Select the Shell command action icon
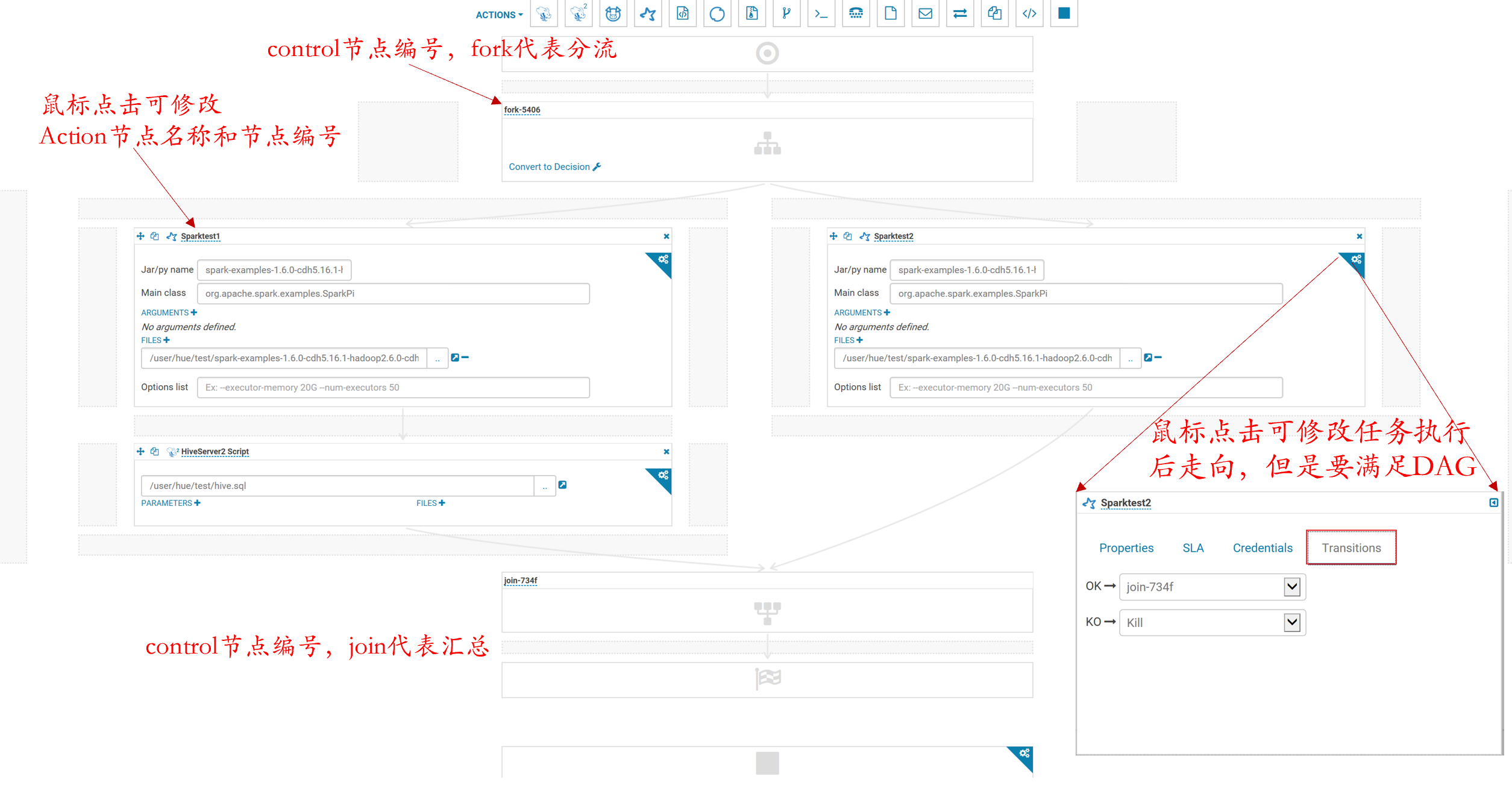1512x791 pixels. 821,14
